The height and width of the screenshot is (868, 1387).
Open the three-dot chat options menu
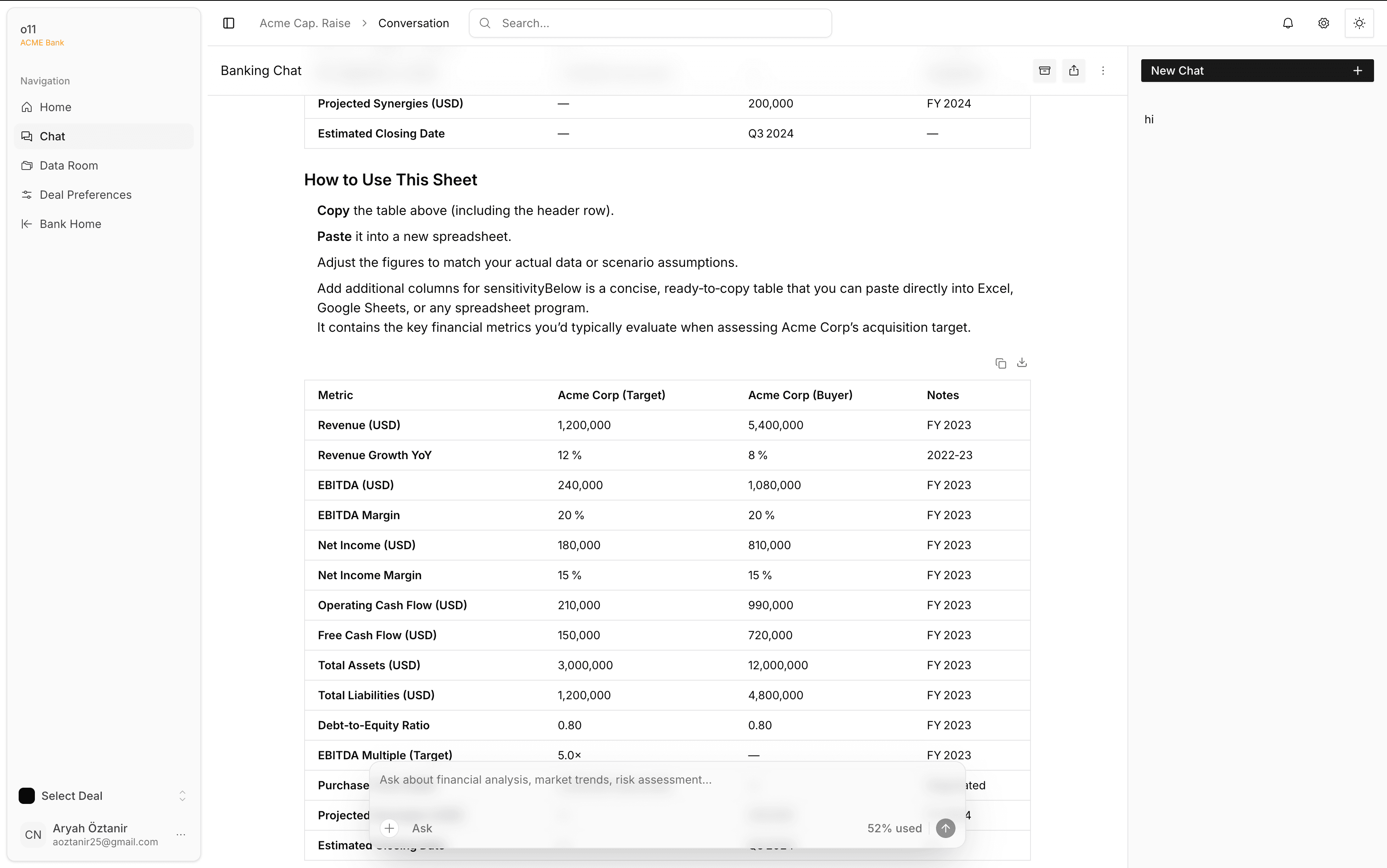tap(1103, 70)
